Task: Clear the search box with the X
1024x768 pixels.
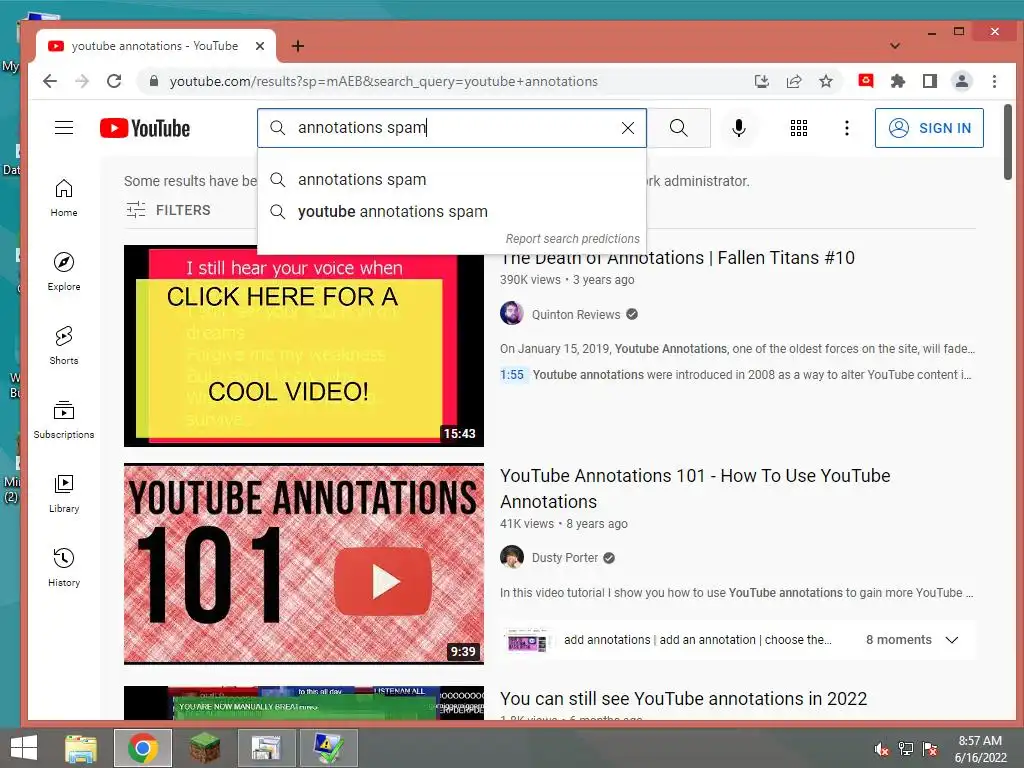Action: (x=628, y=128)
